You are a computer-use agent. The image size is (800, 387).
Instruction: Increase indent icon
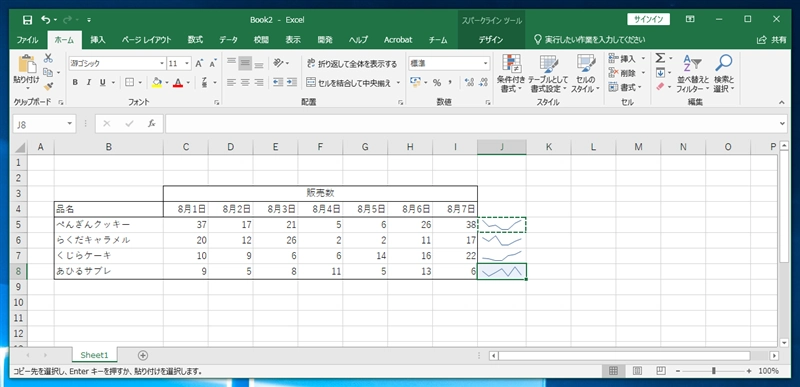pos(291,82)
